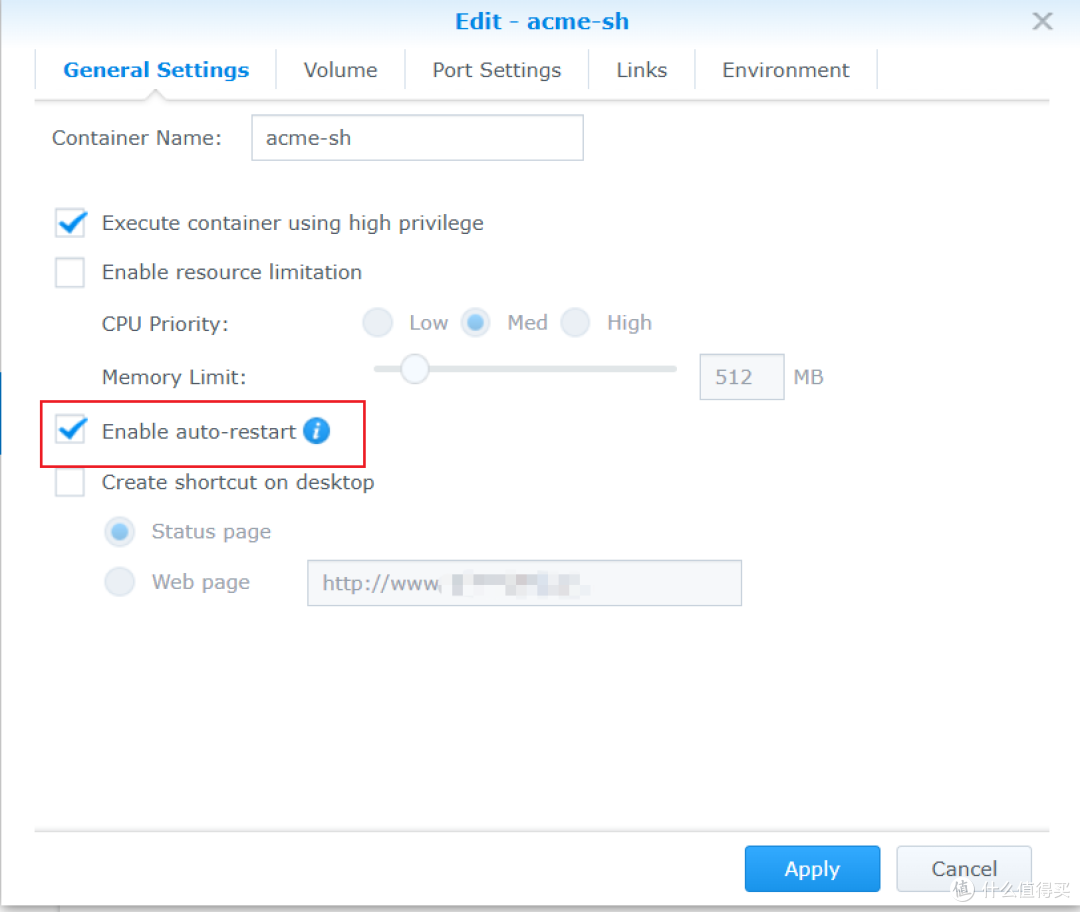Click the Memory Limit slider handle
The height and width of the screenshot is (912, 1080).
pyautogui.click(x=414, y=369)
